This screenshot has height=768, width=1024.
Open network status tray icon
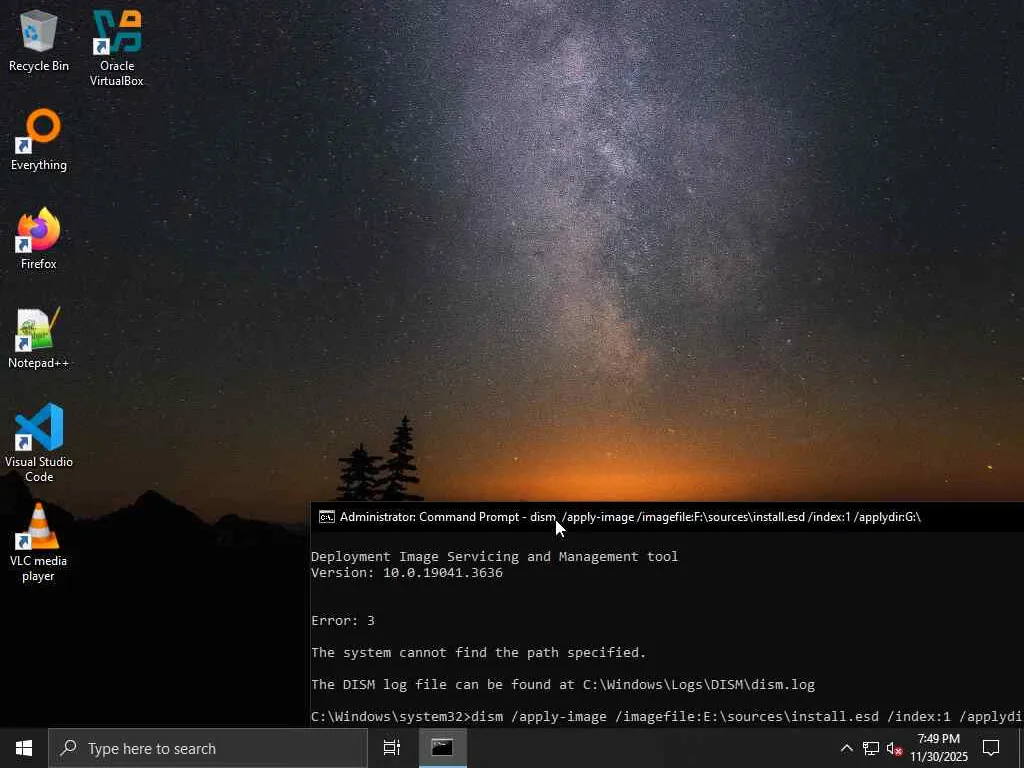tap(871, 748)
